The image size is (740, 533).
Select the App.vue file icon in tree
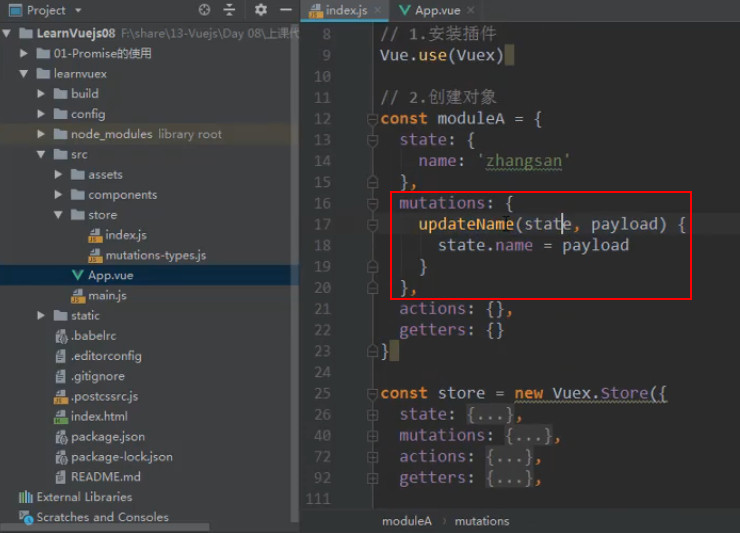[77, 275]
